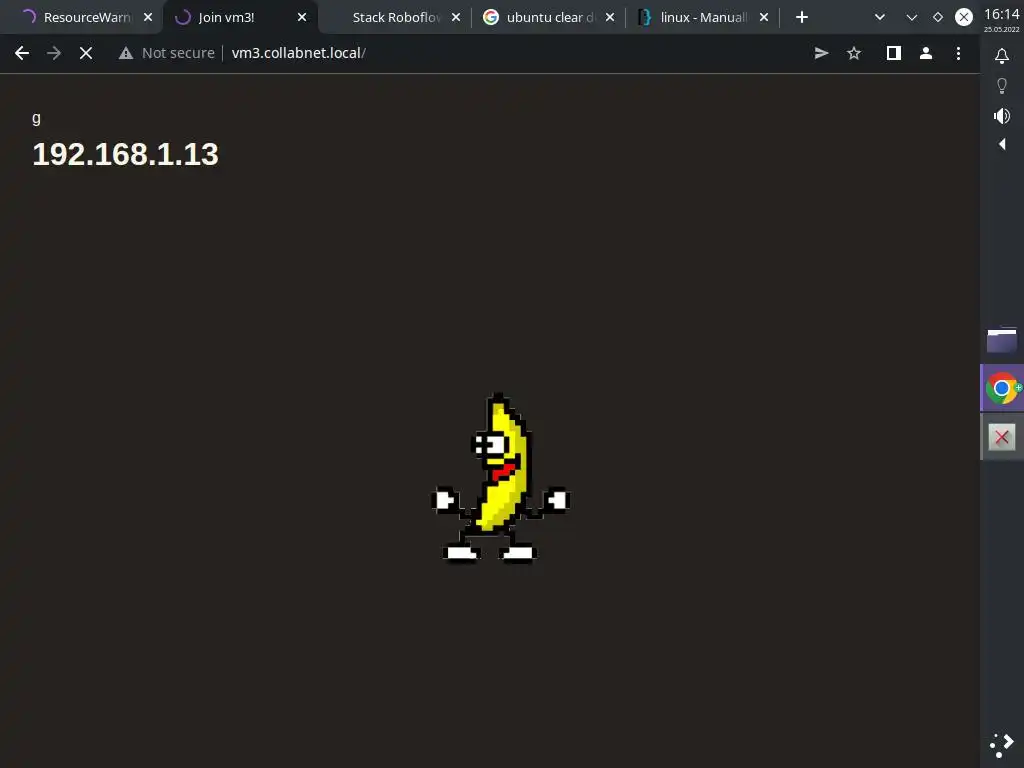Close the linux - Manuall tab
1024x768 pixels.
(x=764, y=17)
